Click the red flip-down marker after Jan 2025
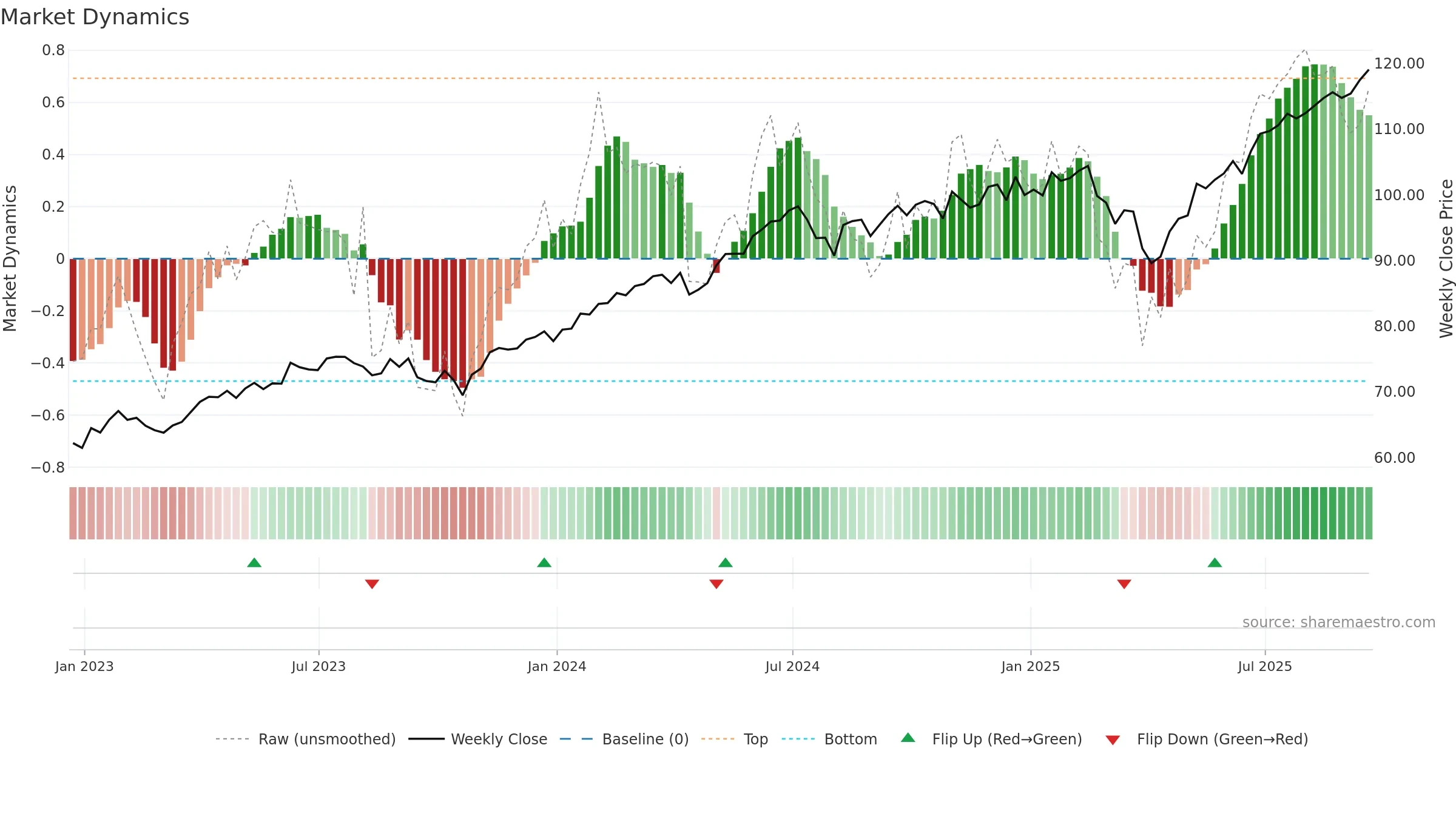The image size is (1456, 819). [1124, 584]
